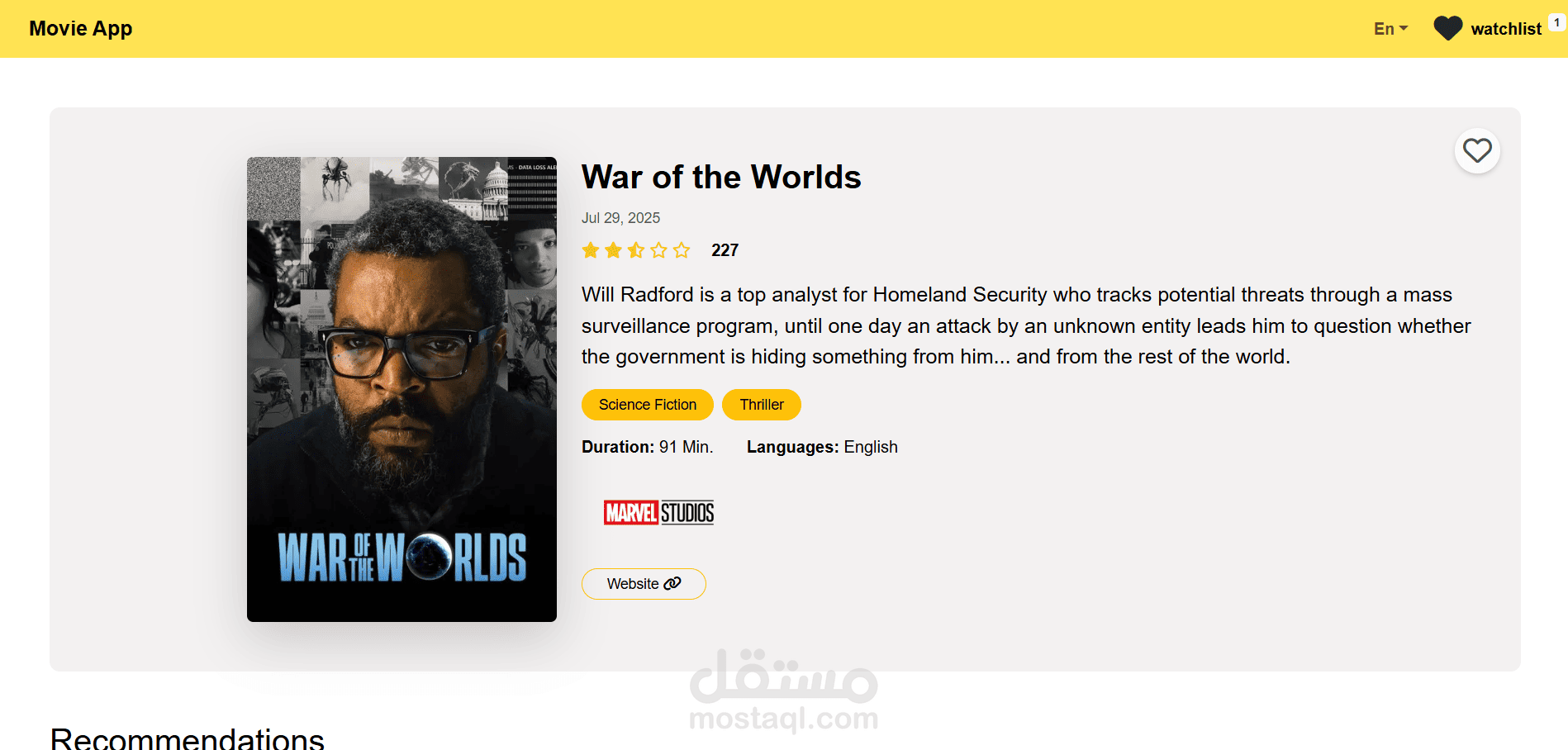Viewport: 1568px width, 750px height.
Task: Click the chain link icon in Website button
Action: (x=672, y=583)
